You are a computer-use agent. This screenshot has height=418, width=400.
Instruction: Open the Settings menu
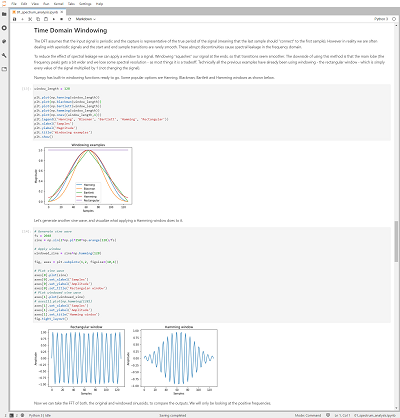tap(85, 4)
